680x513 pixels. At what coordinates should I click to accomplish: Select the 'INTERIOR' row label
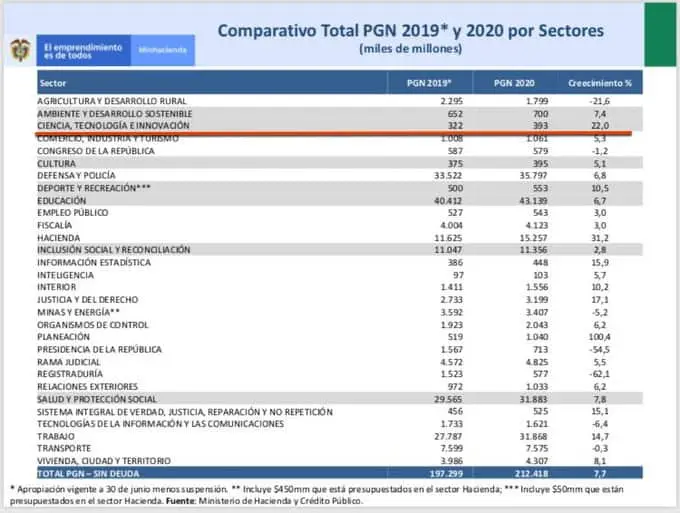click(x=56, y=287)
